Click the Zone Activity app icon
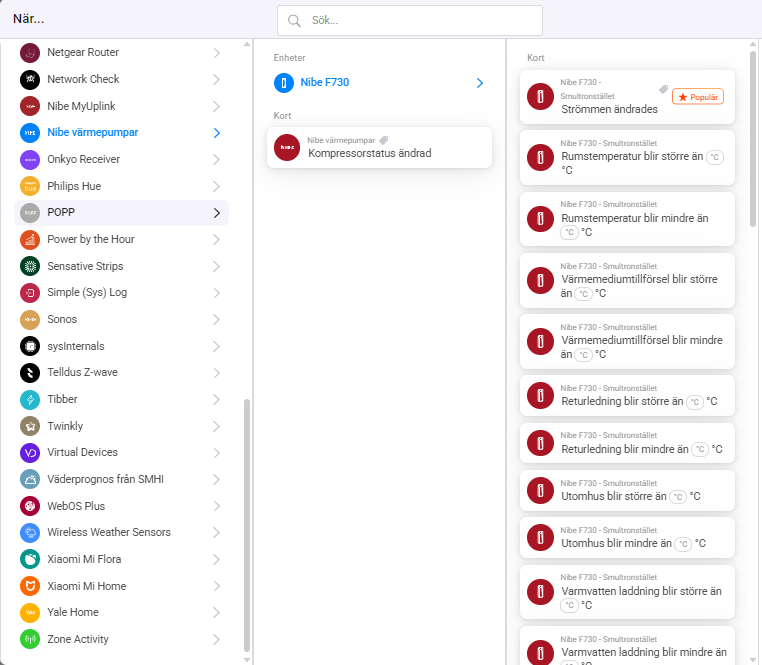The height and width of the screenshot is (665, 762). (x=30, y=639)
